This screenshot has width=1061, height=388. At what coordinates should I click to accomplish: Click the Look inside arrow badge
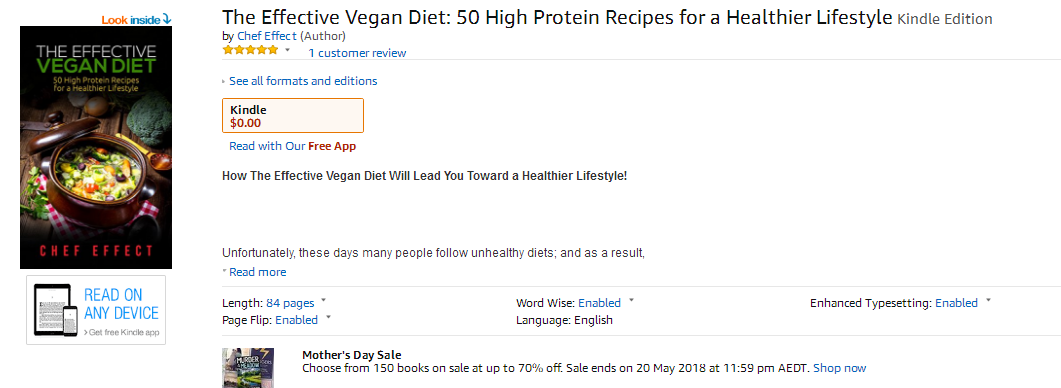tap(136, 20)
